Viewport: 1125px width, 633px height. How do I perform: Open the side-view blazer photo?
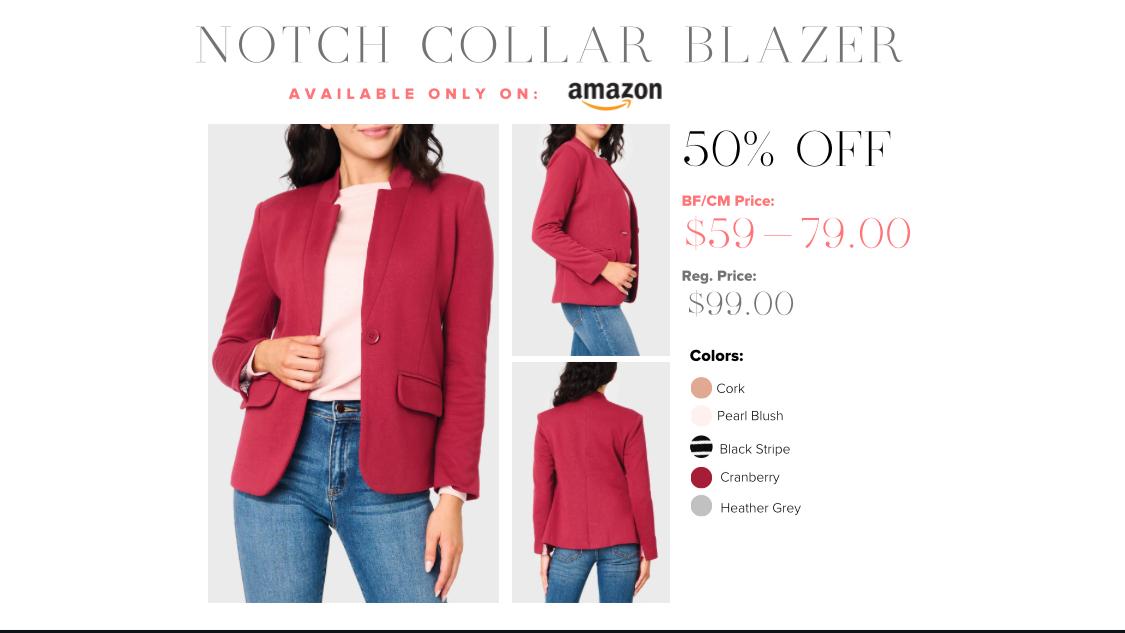tap(590, 240)
